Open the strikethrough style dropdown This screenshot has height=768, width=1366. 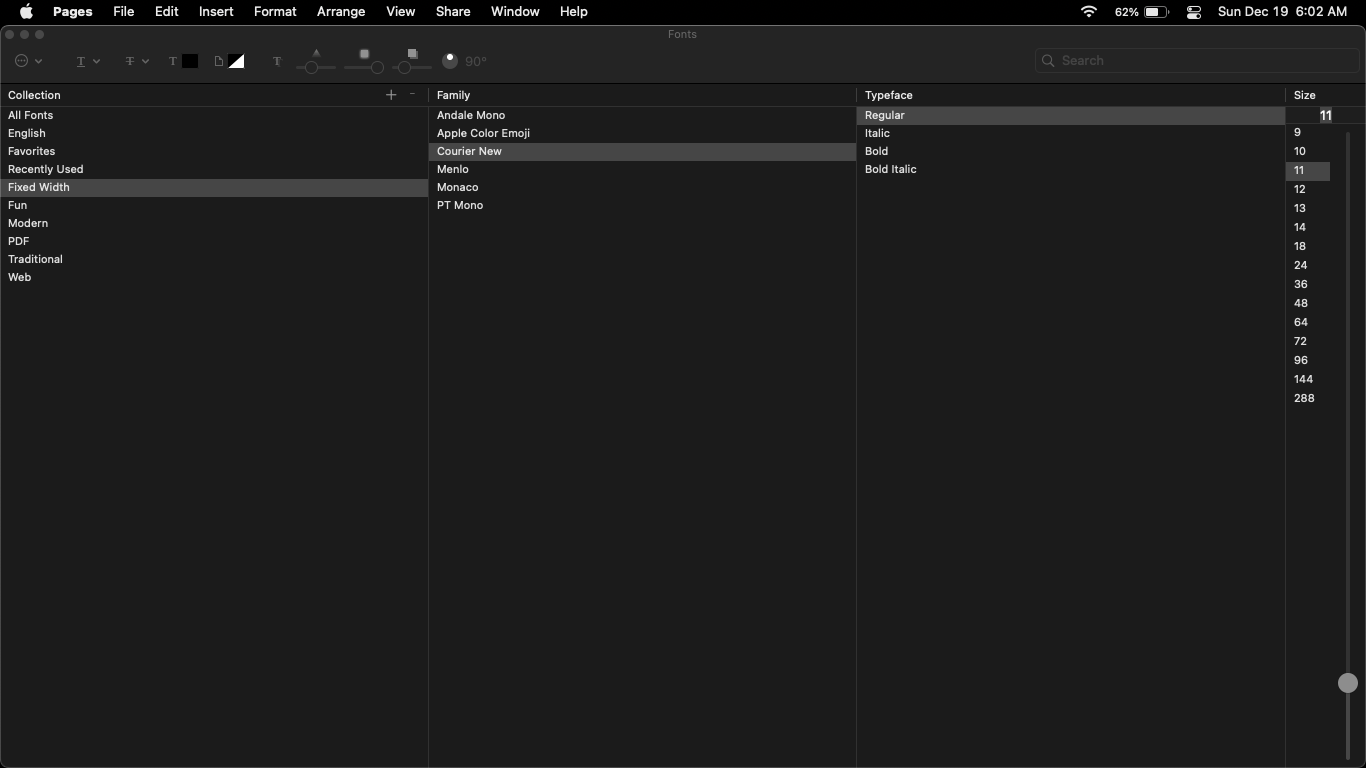point(137,61)
